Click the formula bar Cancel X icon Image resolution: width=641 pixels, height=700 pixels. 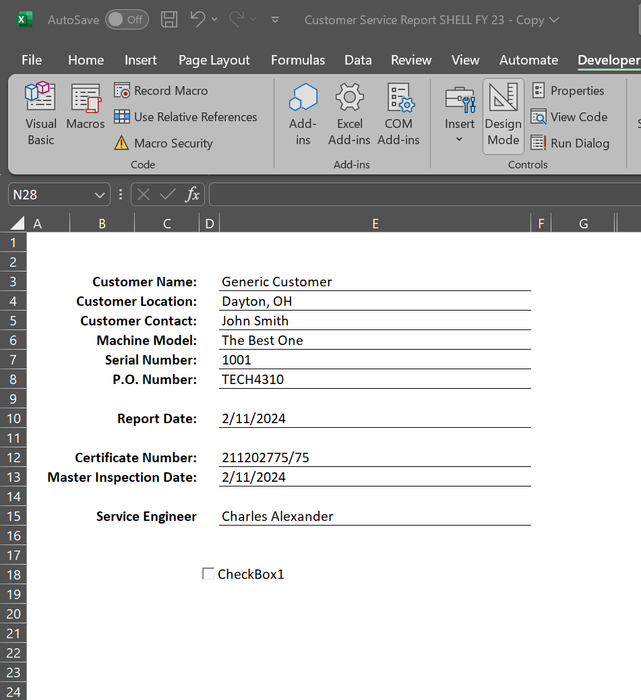pos(143,195)
